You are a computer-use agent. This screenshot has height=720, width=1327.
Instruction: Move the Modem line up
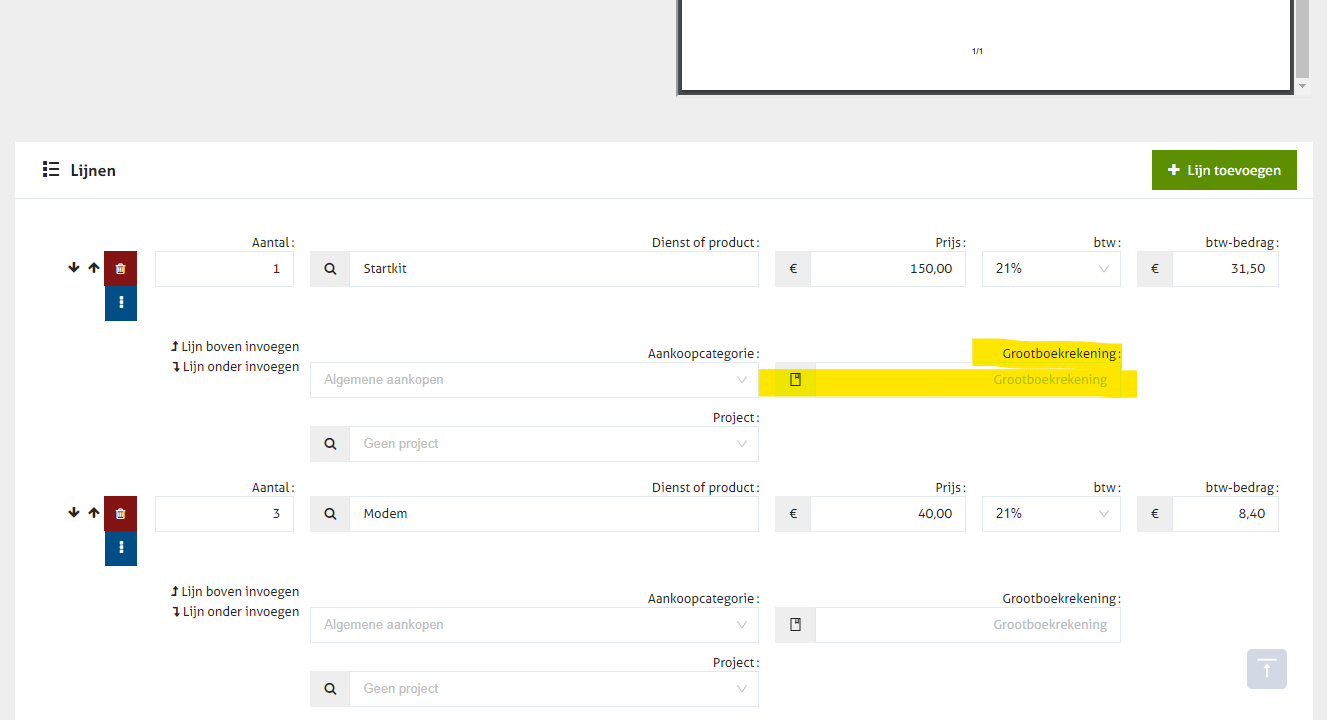point(94,513)
